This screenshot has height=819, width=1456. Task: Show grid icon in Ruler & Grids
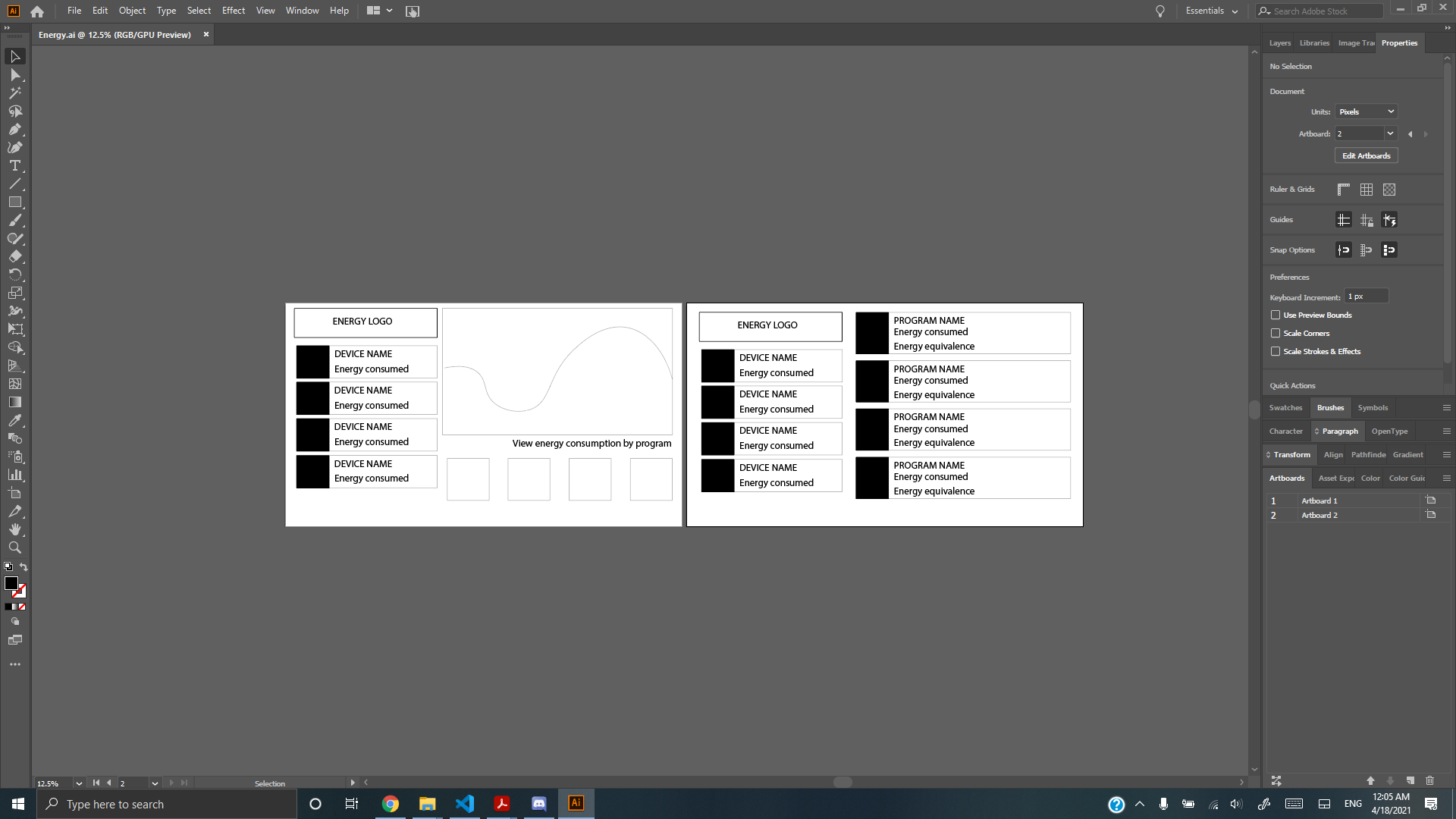tap(1366, 190)
